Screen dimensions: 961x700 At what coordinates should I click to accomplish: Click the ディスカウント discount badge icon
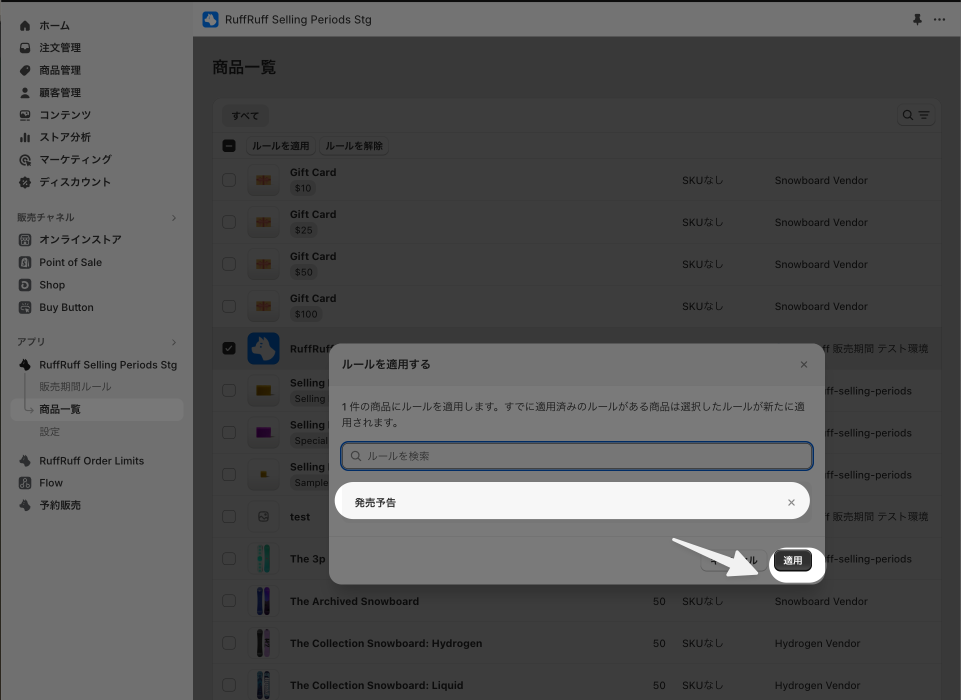coord(25,182)
